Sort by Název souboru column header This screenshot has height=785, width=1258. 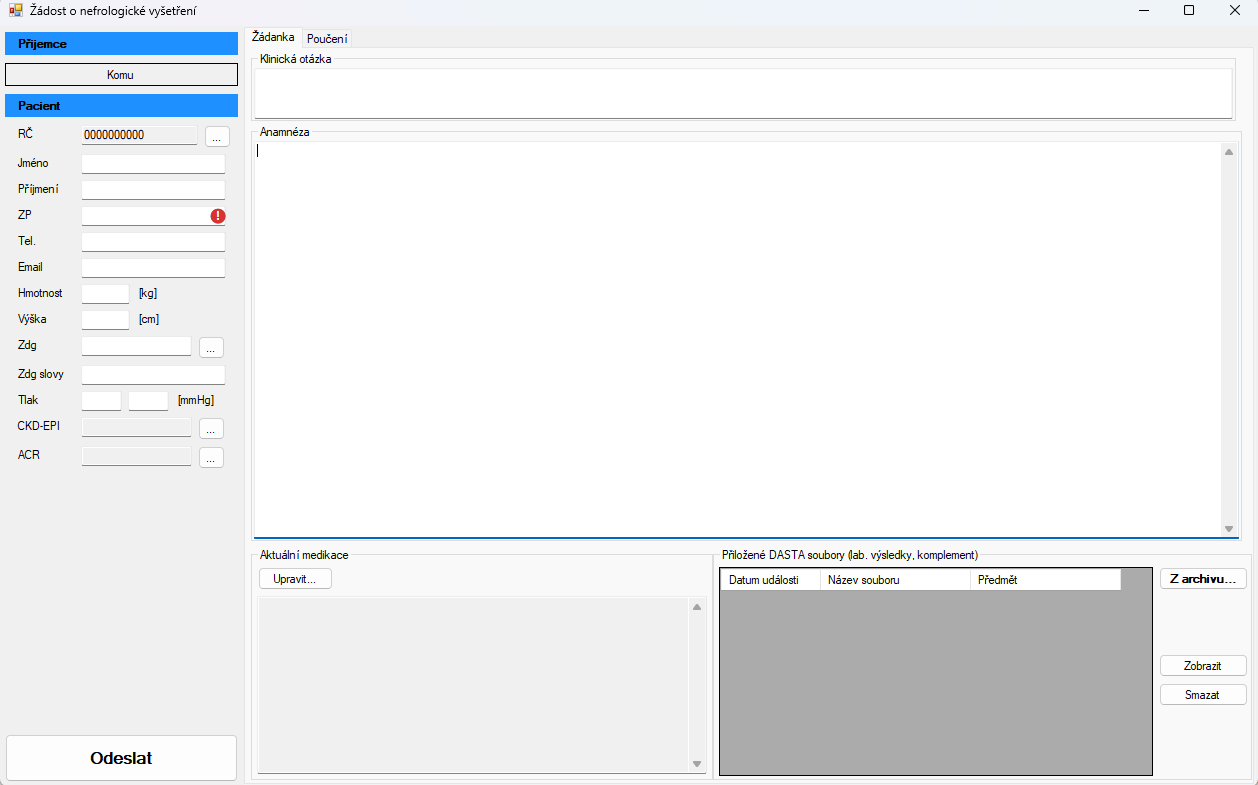896,580
